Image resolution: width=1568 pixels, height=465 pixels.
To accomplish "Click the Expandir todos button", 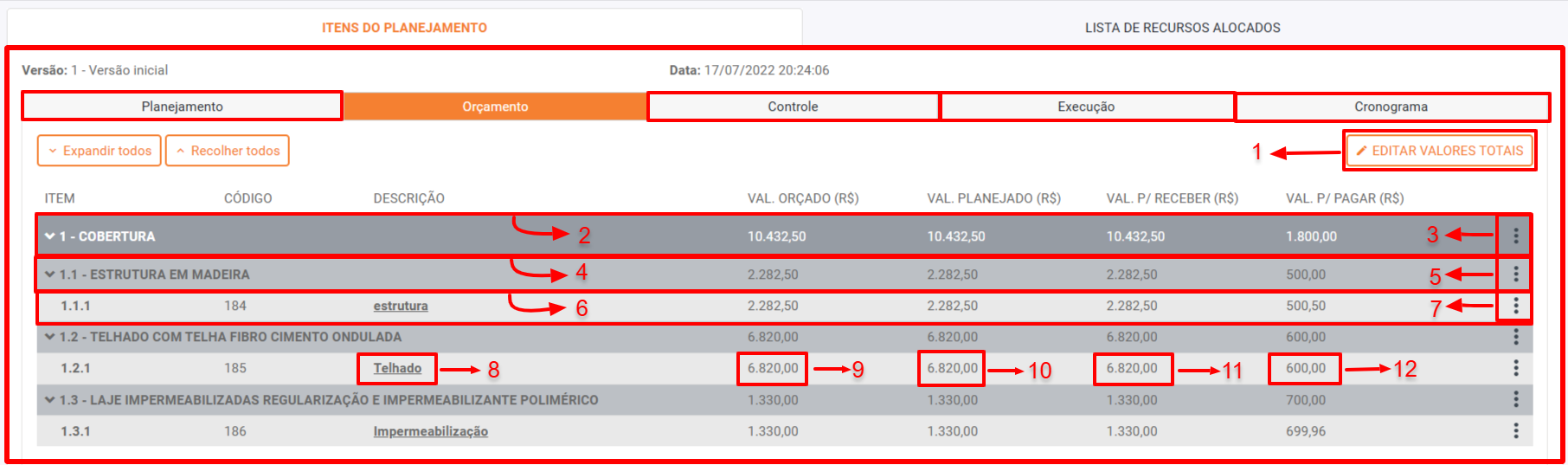I will click(100, 151).
